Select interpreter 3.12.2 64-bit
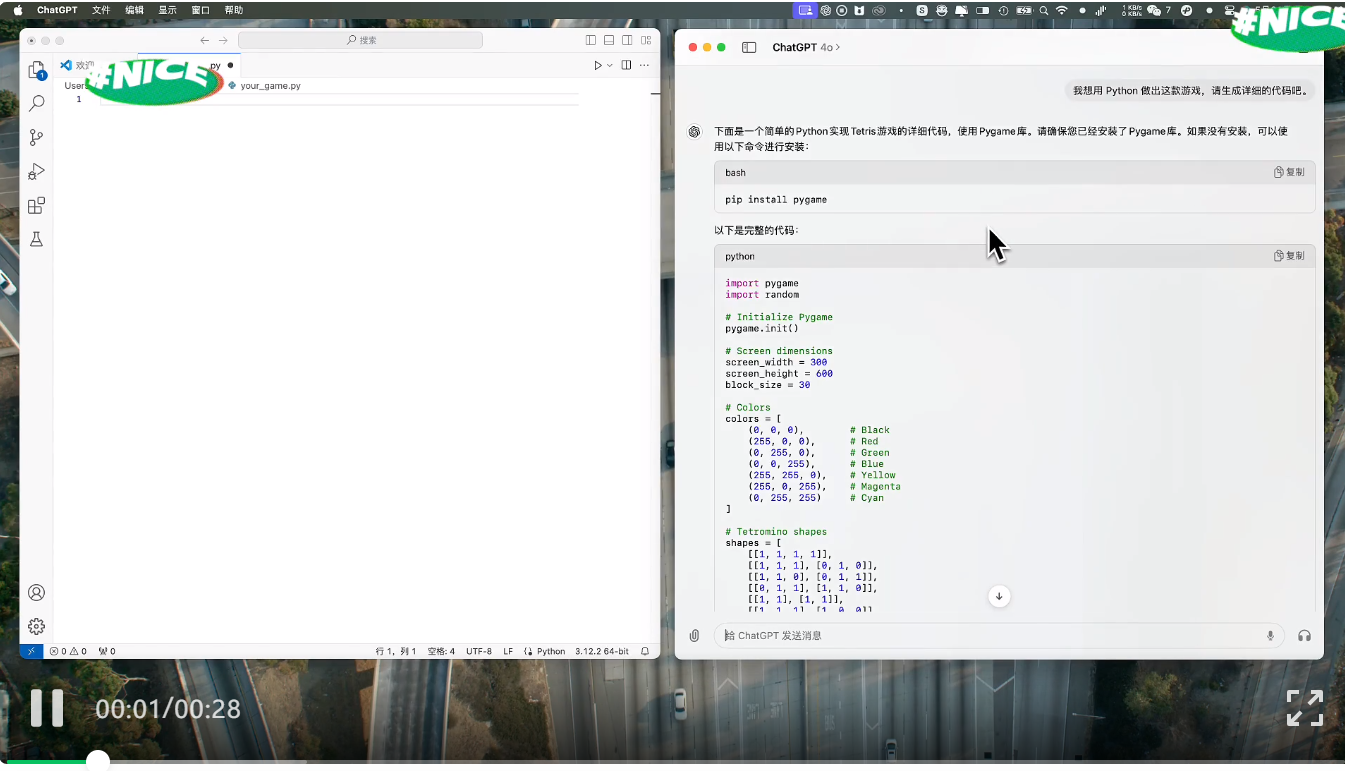The height and width of the screenshot is (771, 1345). (602, 651)
